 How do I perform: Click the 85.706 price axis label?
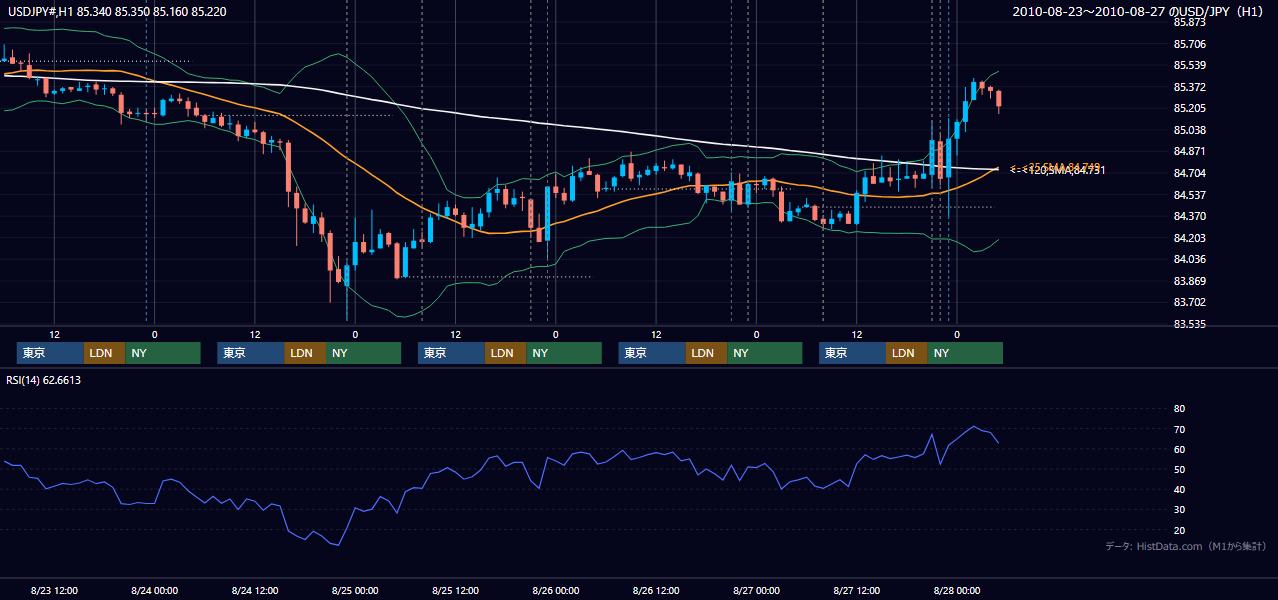(x=1189, y=44)
